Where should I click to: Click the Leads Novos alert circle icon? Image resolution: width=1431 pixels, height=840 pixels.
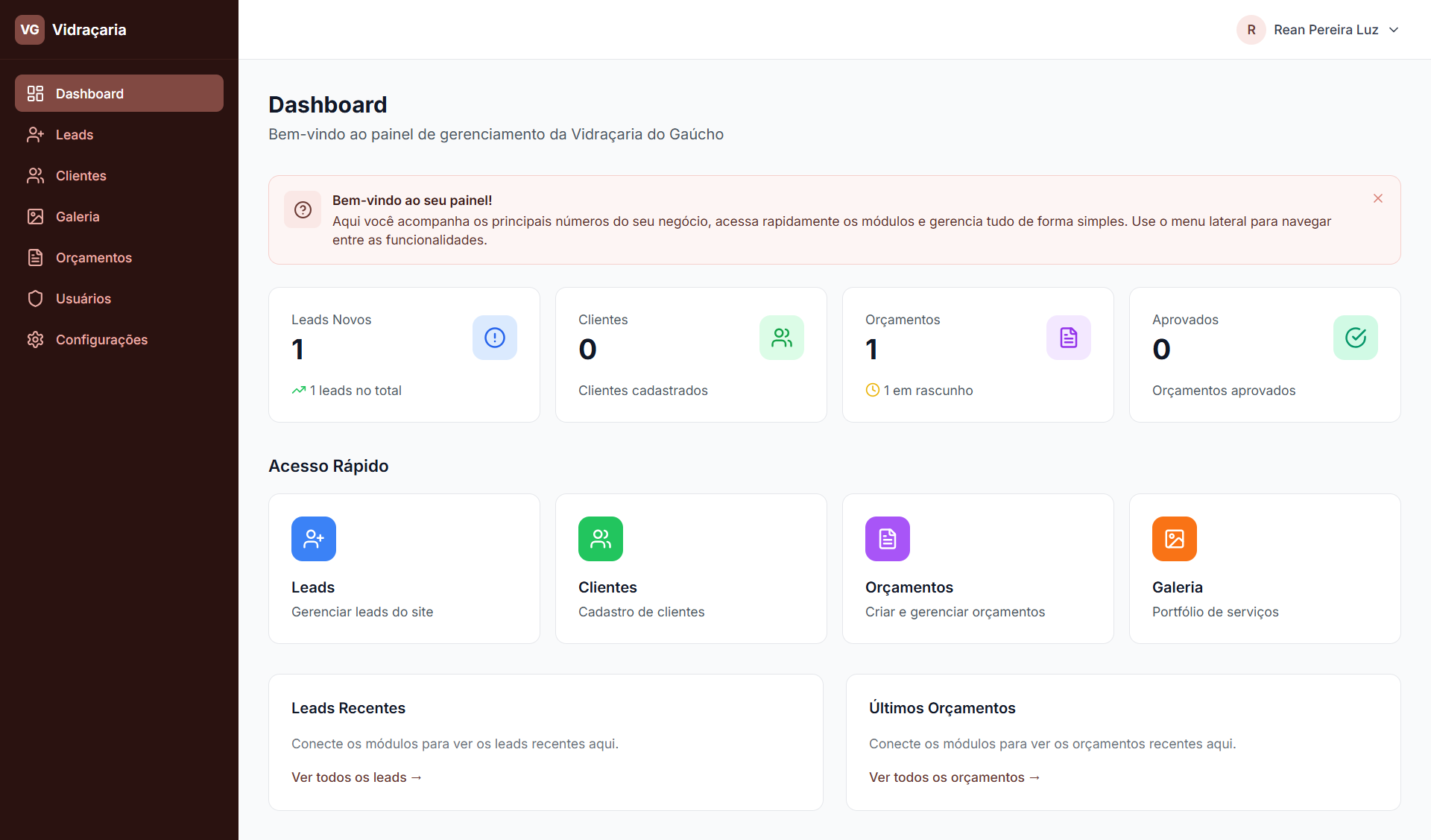495,338
